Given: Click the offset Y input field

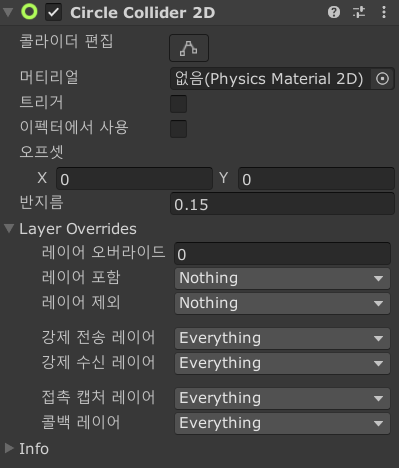Looking at the screenshot, I should (316, 179).
